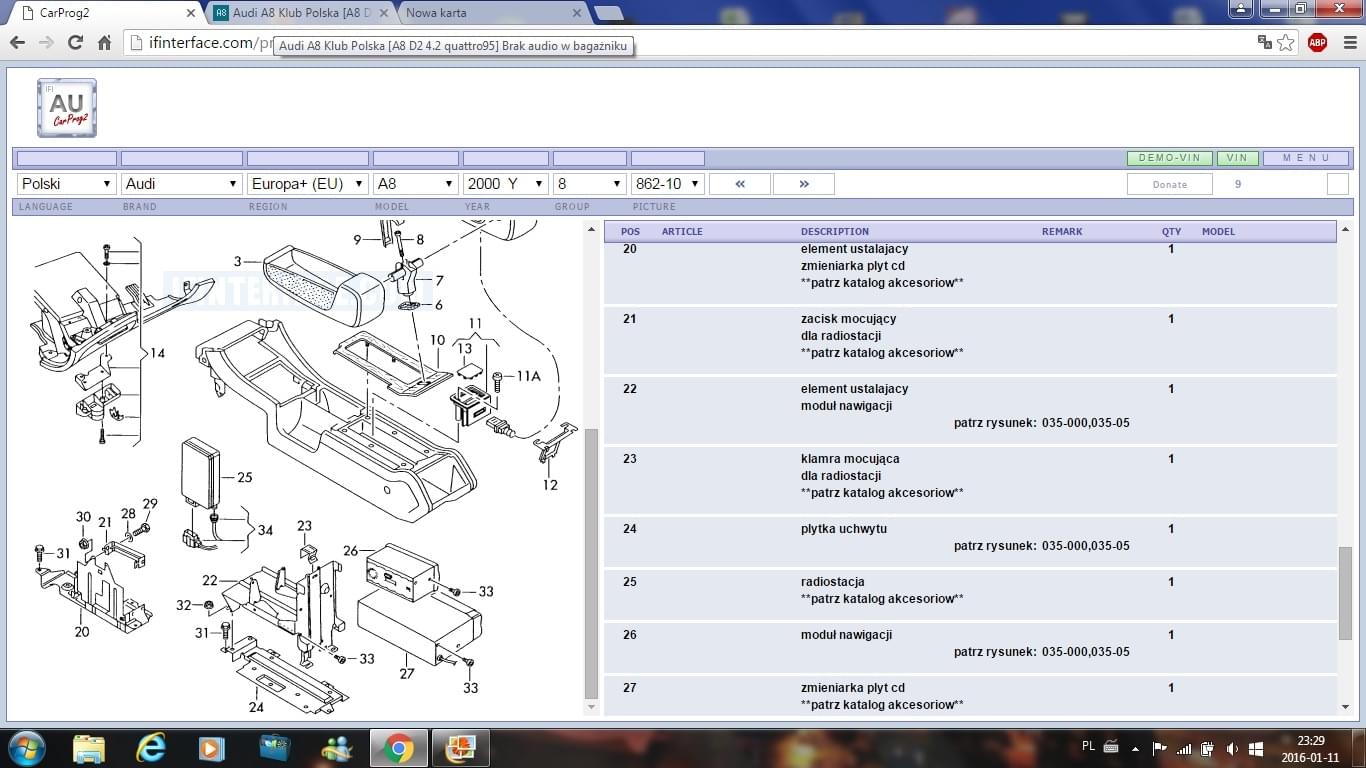Open the photo gallery taskbar app
1366x768 pixels.
tap(461, 748)
